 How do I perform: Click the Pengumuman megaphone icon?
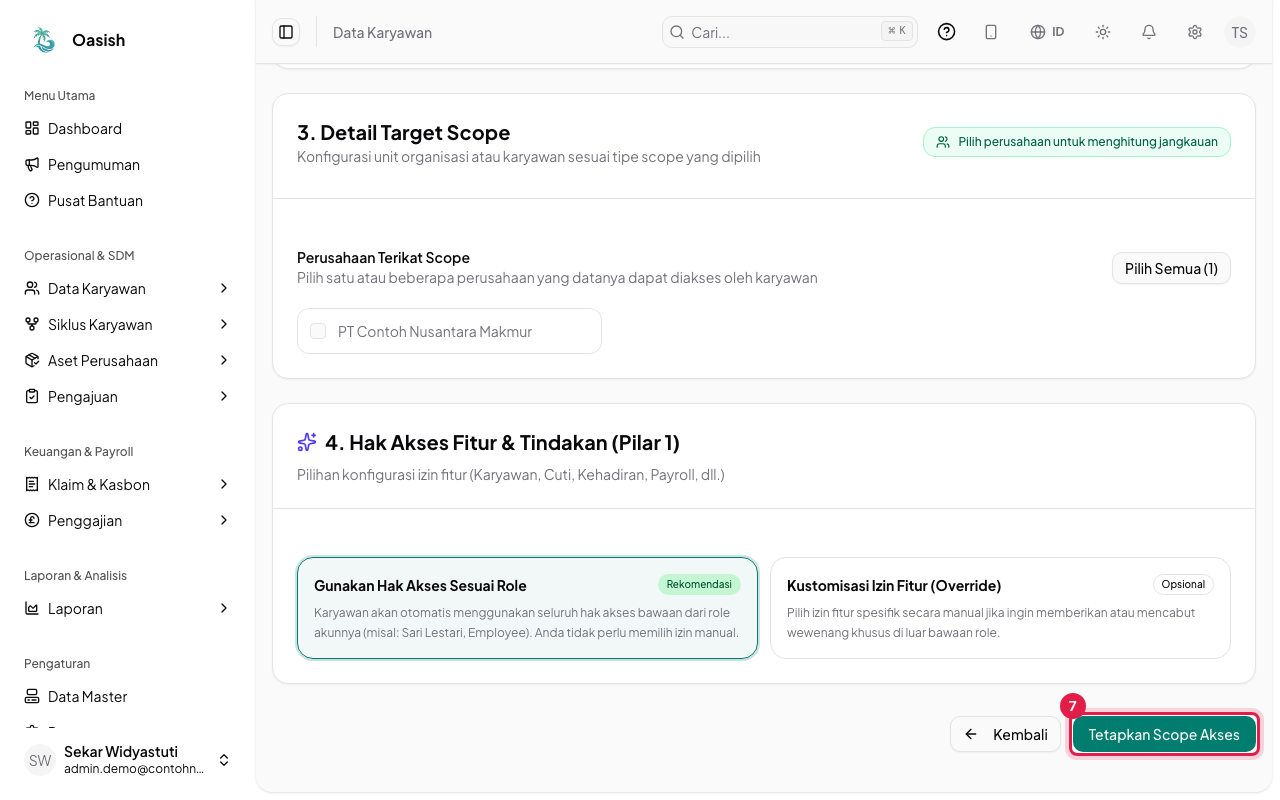click(x=32, y=165)
